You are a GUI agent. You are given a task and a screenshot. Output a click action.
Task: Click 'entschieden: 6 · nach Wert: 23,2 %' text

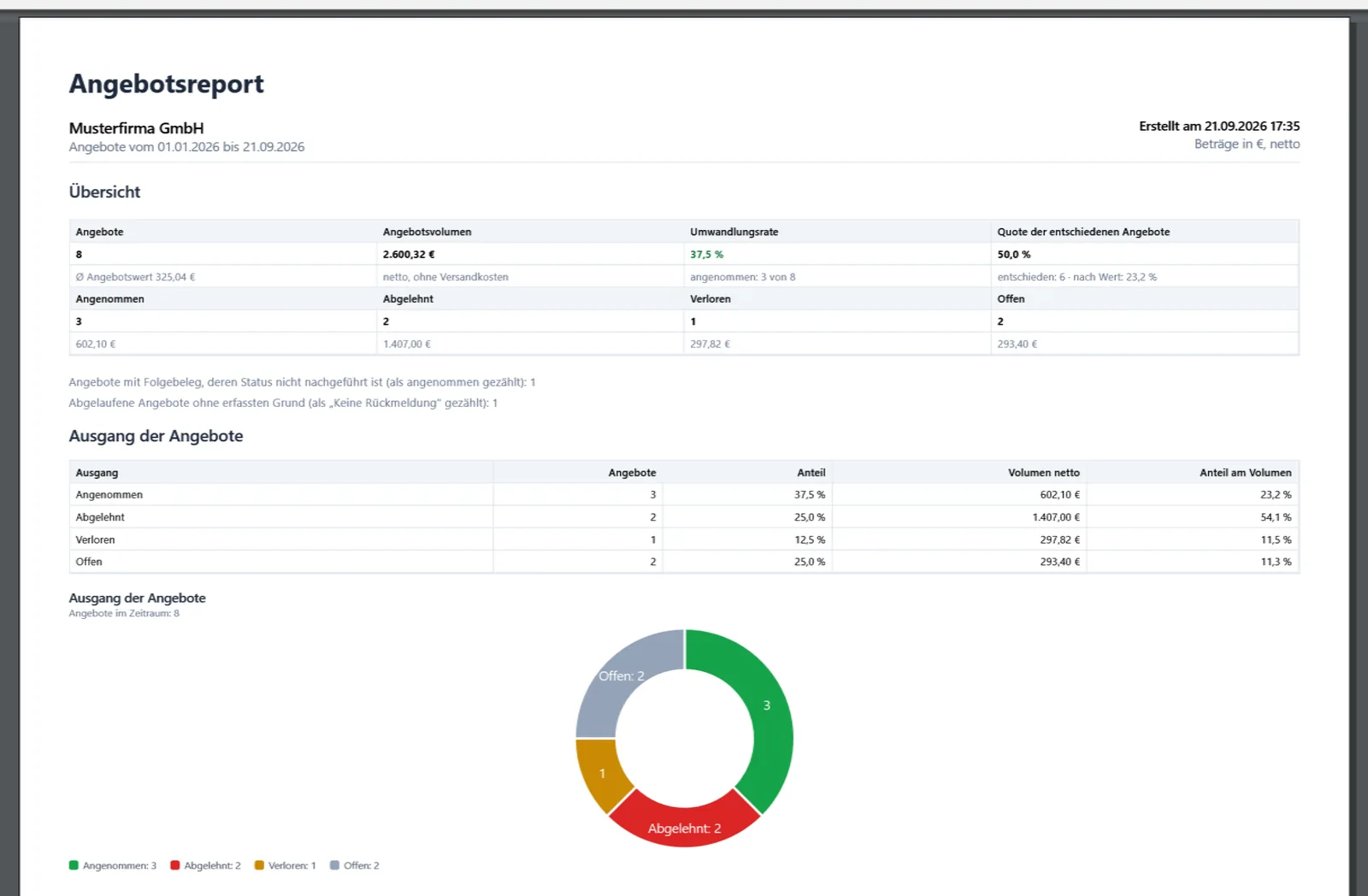click(x=1076, y=277)
